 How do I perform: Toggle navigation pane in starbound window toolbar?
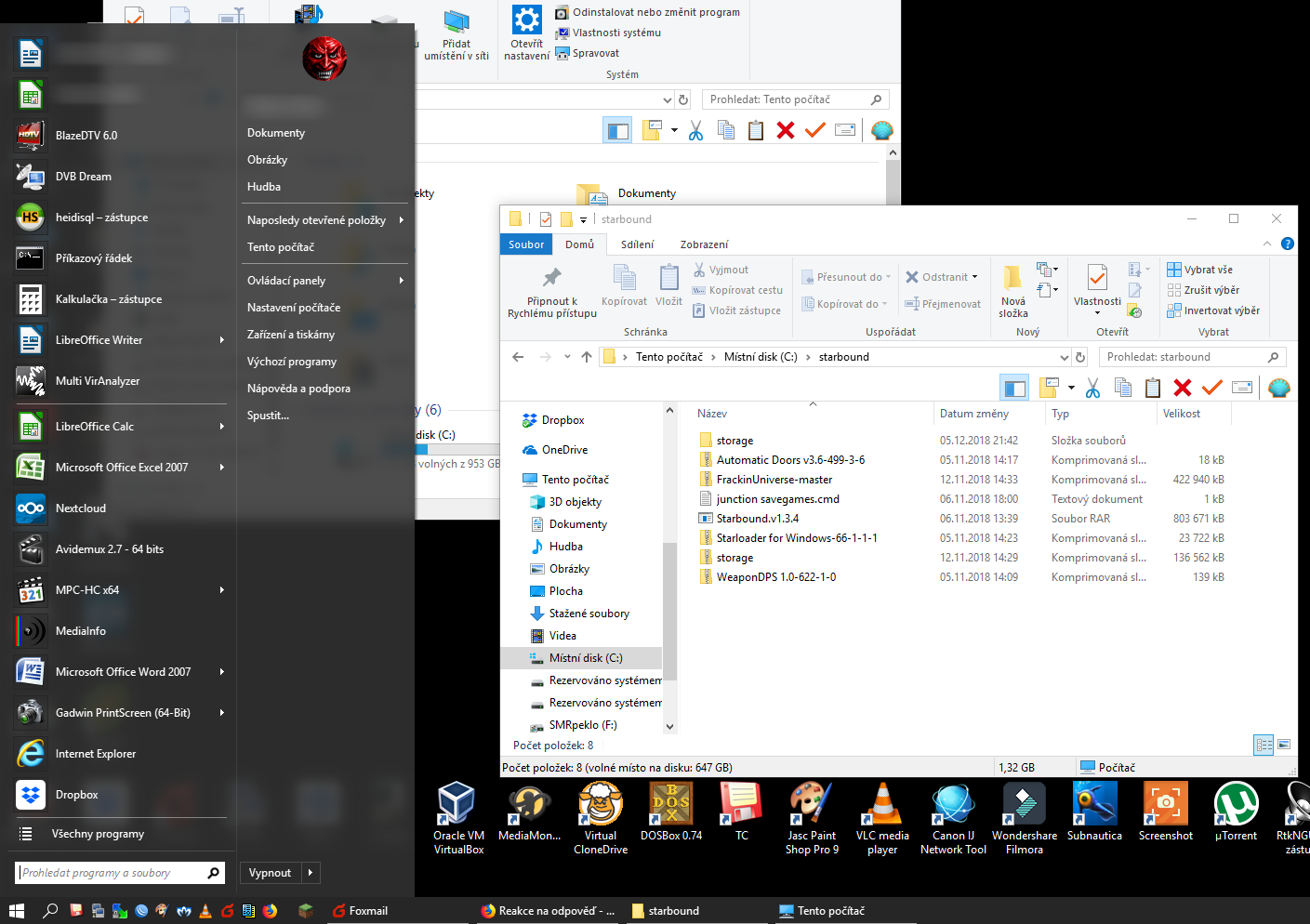[x=1013, y=388]
